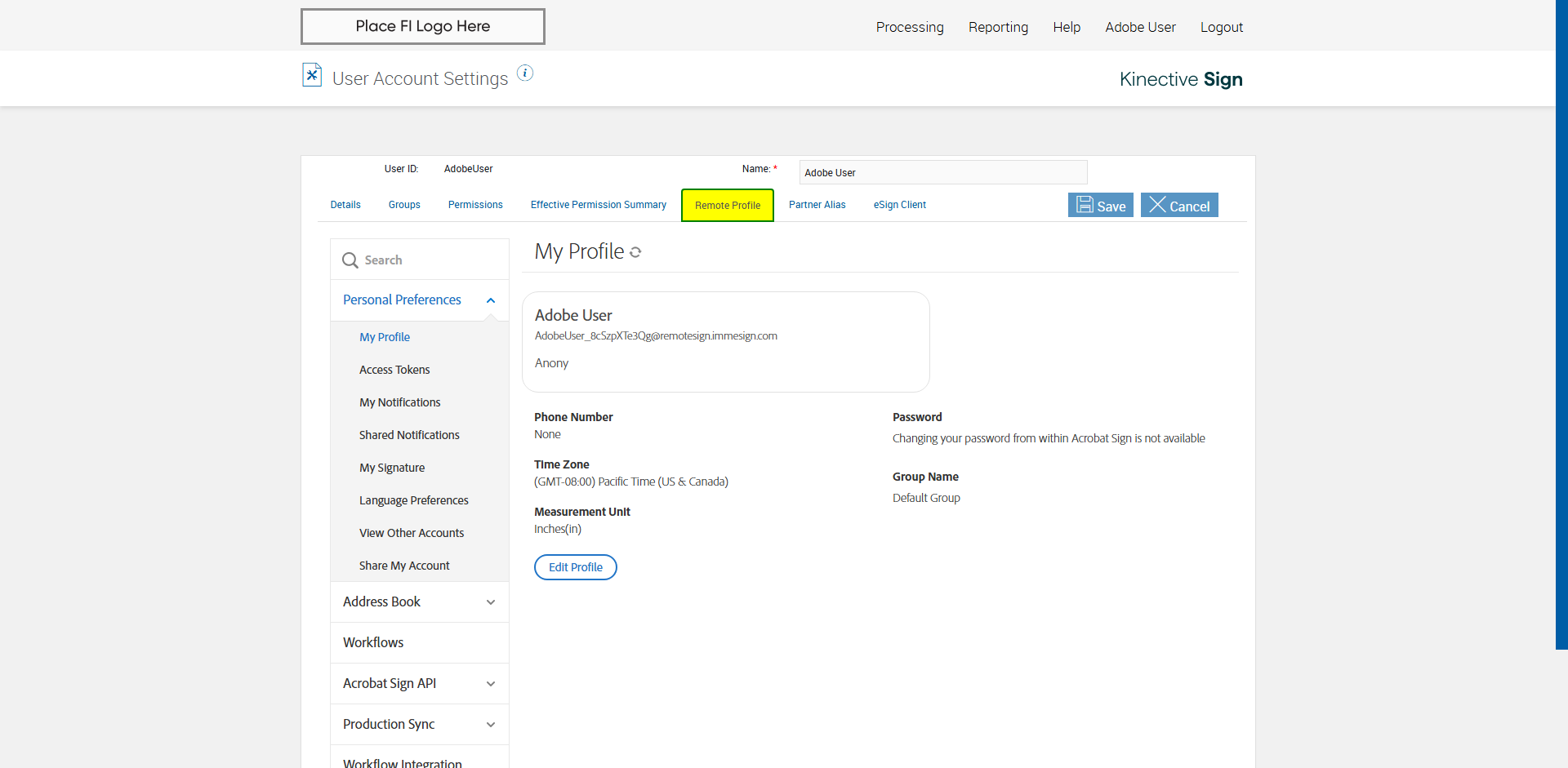Switch to the Permissions tab

pyautogui.click(x=475, y=205)
